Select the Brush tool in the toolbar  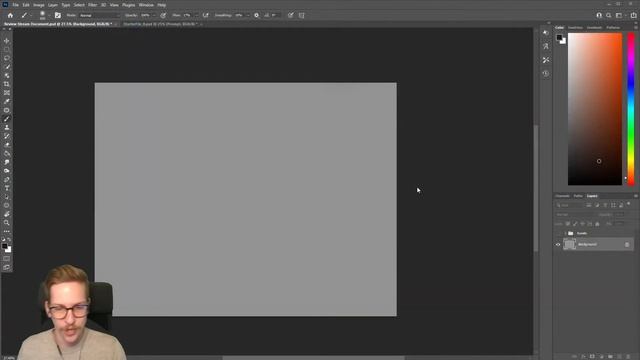click(x=7, y=119)
